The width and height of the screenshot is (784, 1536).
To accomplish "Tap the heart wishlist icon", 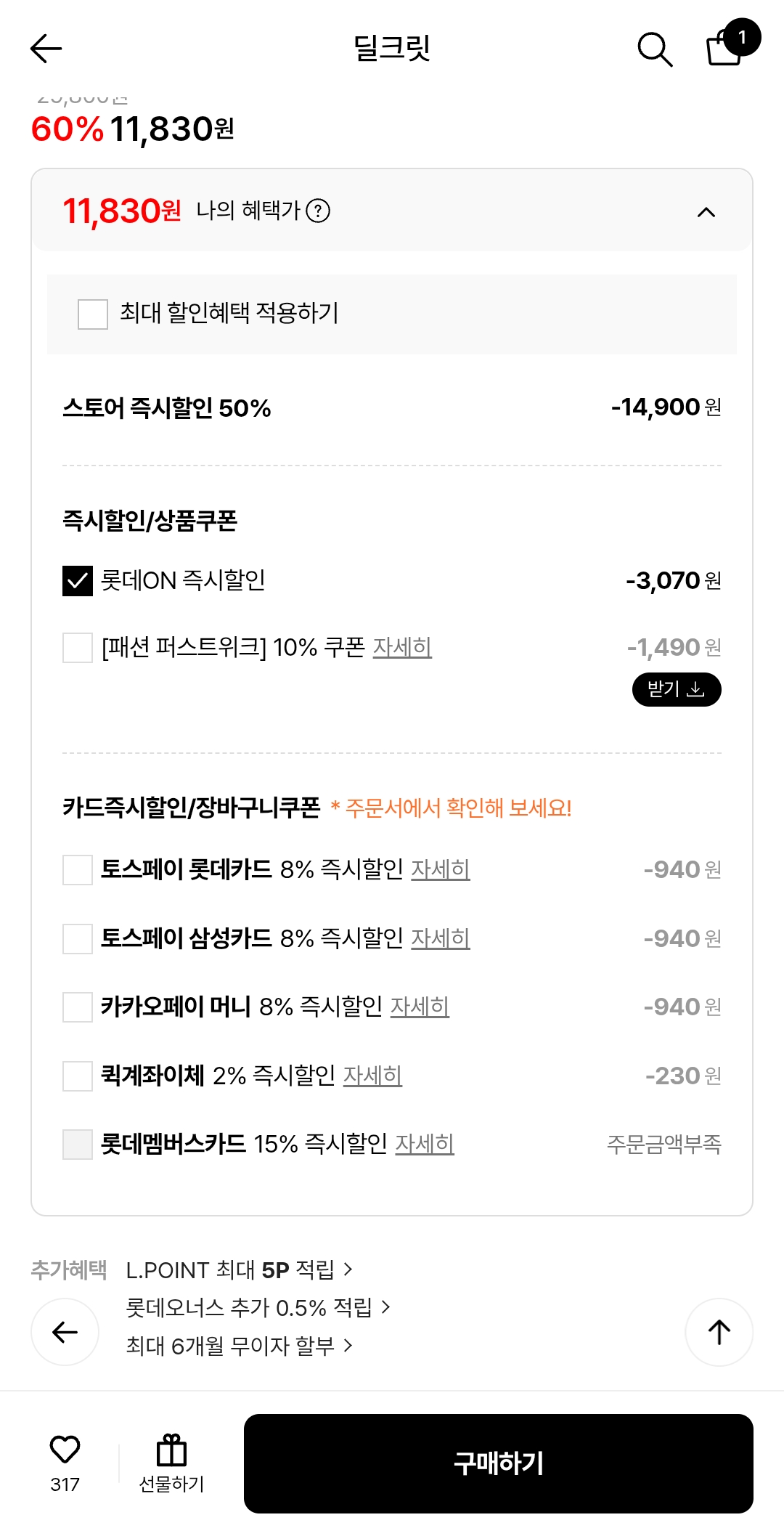I will (65, 1450).
